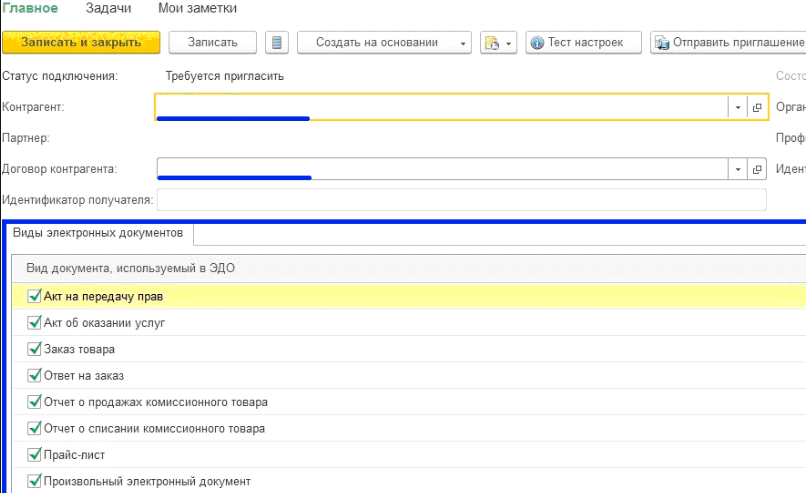Image resolution: width=806 pixels, height=493 pixels.
Task: Open the Договор контрагента open-form icon
Action: tap(757, 169)
